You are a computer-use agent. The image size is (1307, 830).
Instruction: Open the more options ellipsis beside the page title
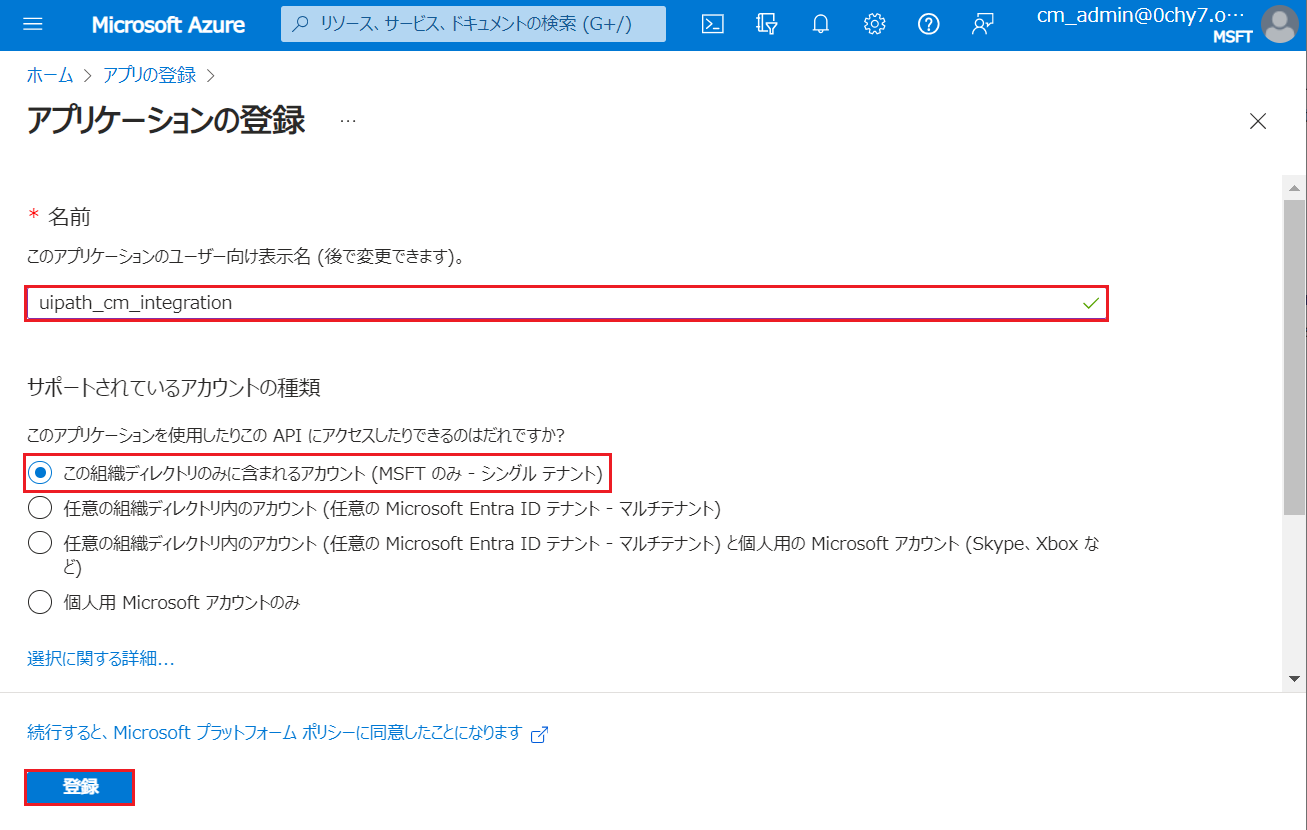point(348,121)
